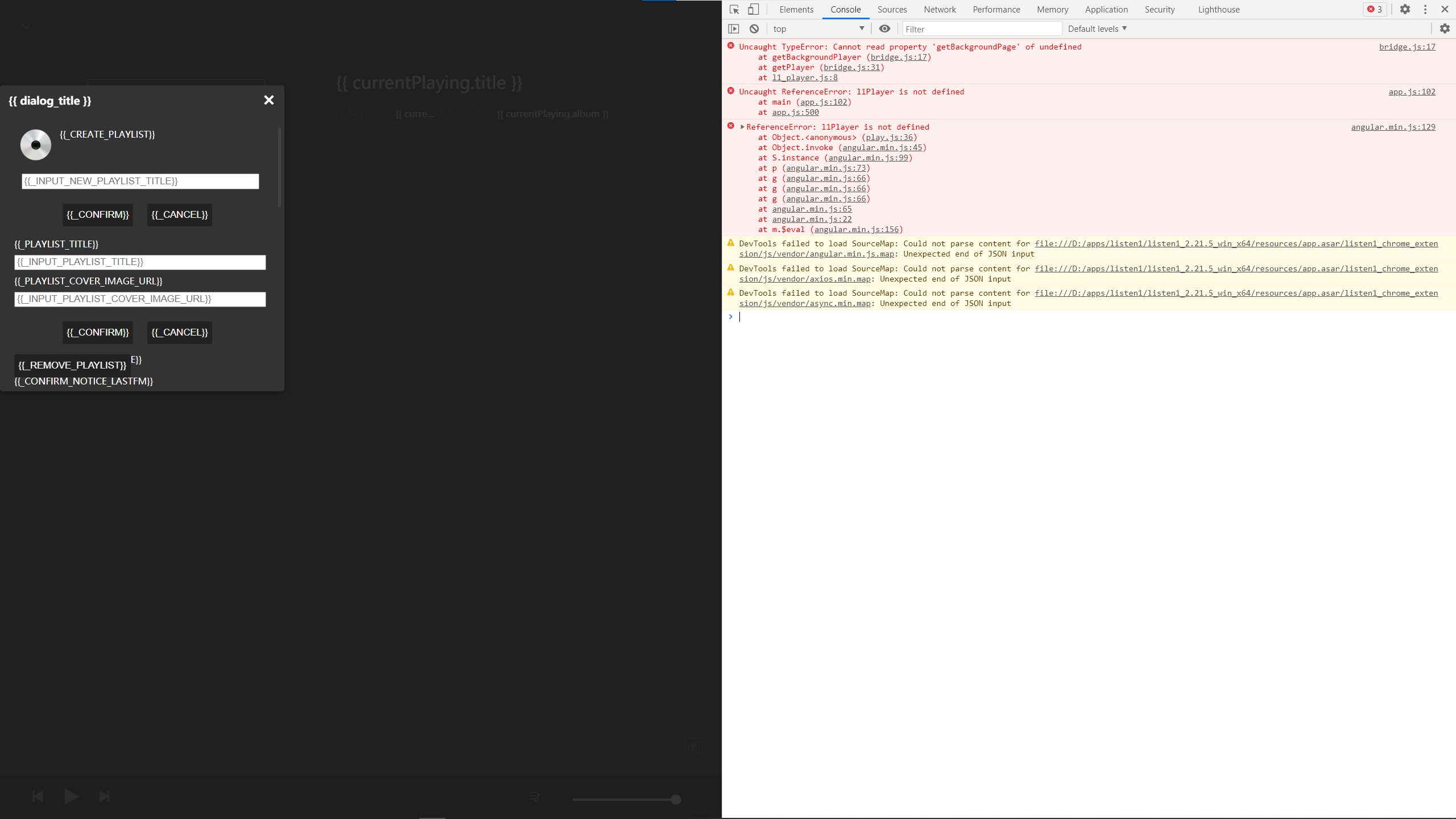Clear the console with the block icon

pos(754,29)
